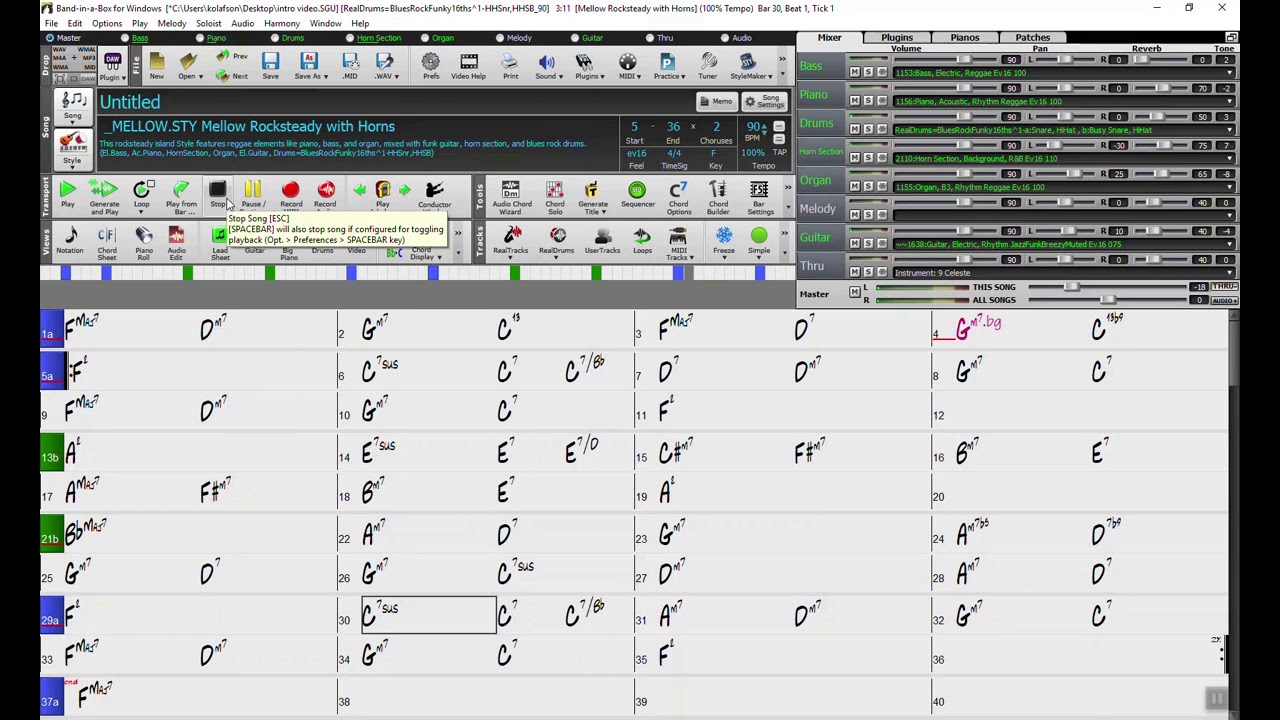Open the Sequencer tool
Screen dimensions: 1280x720
click(637, 194)
